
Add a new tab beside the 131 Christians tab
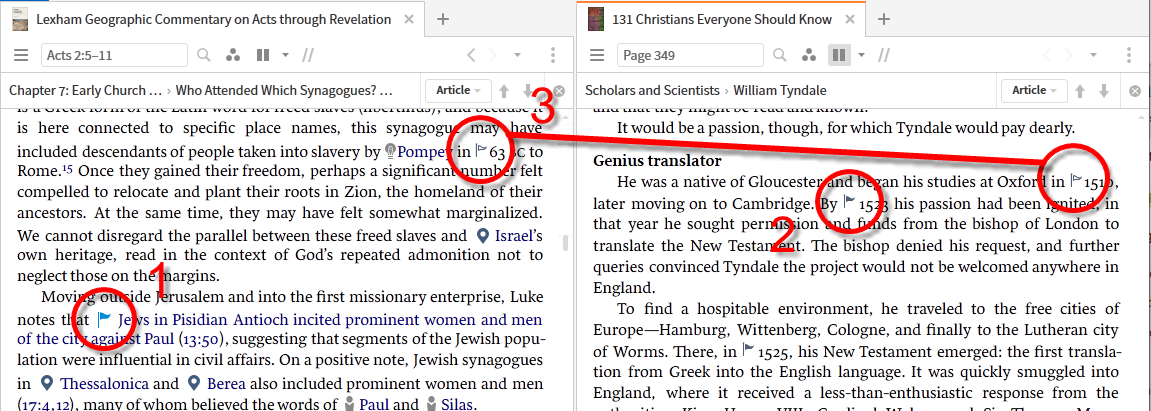[x=885, y=19]
